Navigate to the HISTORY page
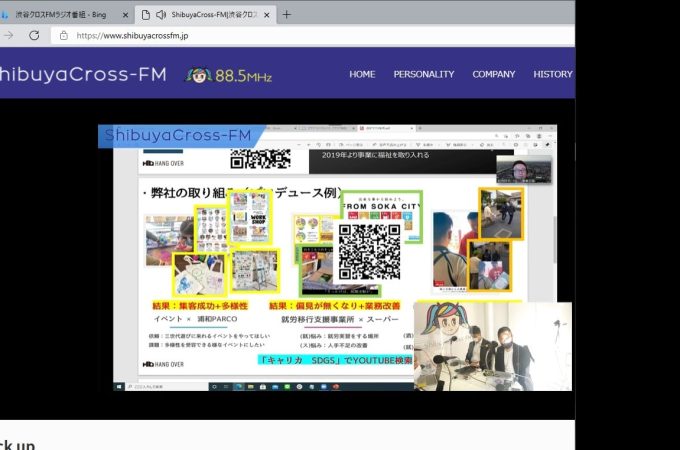This screenshot has height=450, width=680. [x=553, y=74]
